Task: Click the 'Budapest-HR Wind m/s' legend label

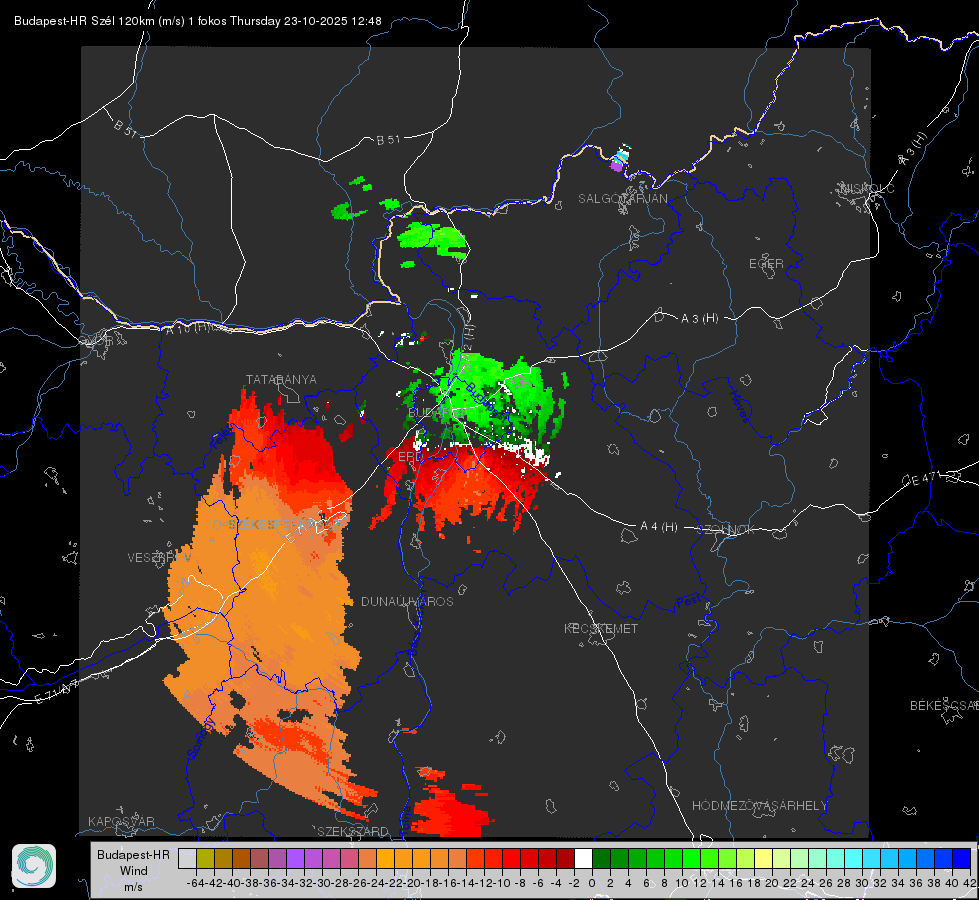Action: tap(134, 871)
